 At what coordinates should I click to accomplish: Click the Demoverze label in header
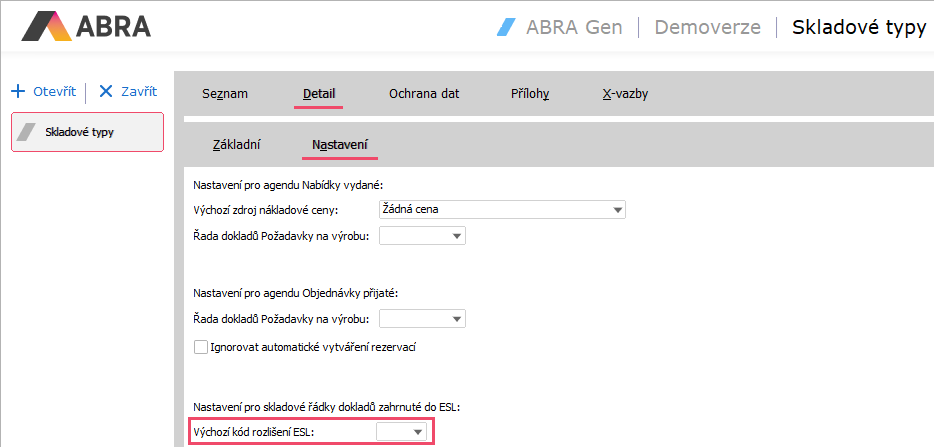[x=707, y=27]
